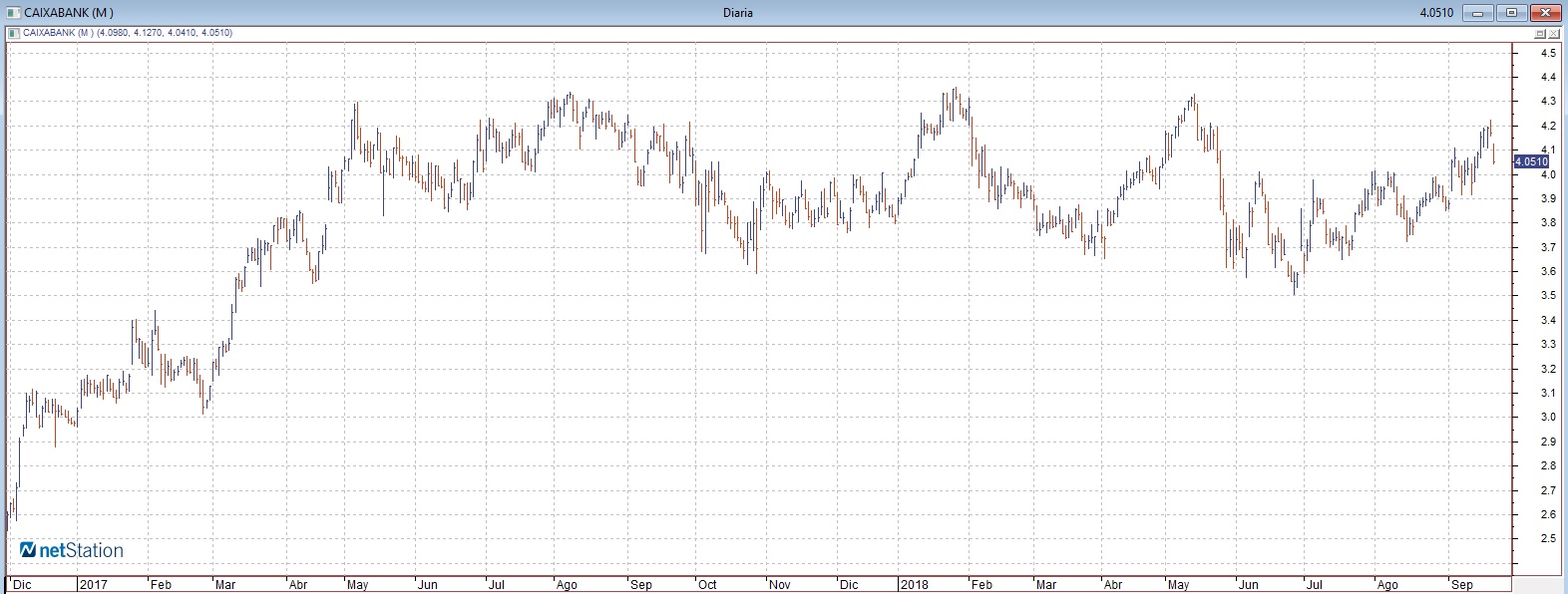Minimize the CAIXABANK chart window
The width and height of the screenshot is (1568, 594).
[1478, 13]
